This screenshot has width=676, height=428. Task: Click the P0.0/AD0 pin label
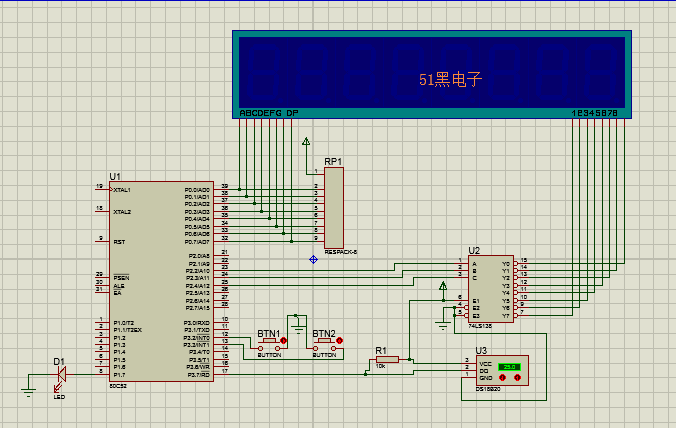tap(197, 190)
